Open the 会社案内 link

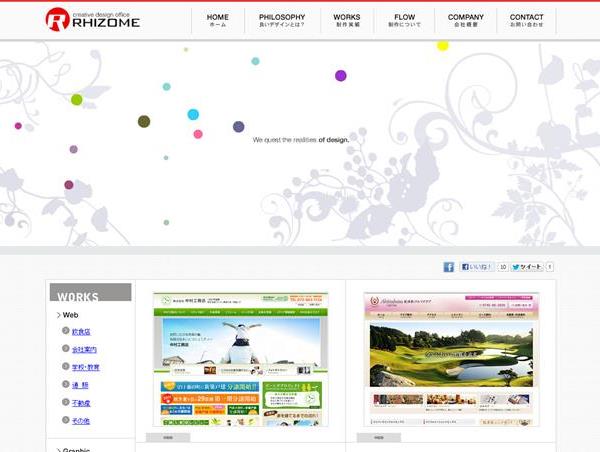(x=84, y=349)
